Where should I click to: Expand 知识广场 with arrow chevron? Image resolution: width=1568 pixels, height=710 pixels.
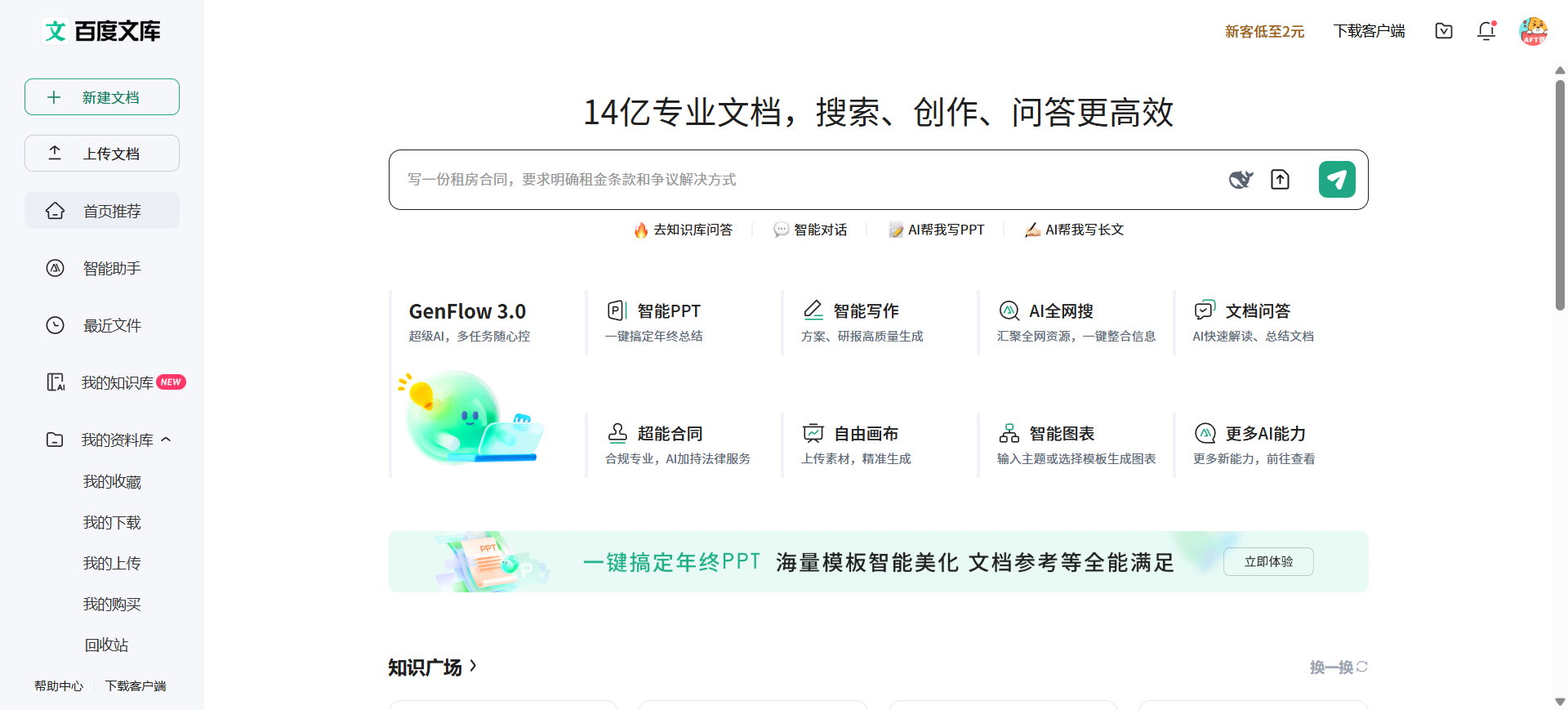[473, 667]
